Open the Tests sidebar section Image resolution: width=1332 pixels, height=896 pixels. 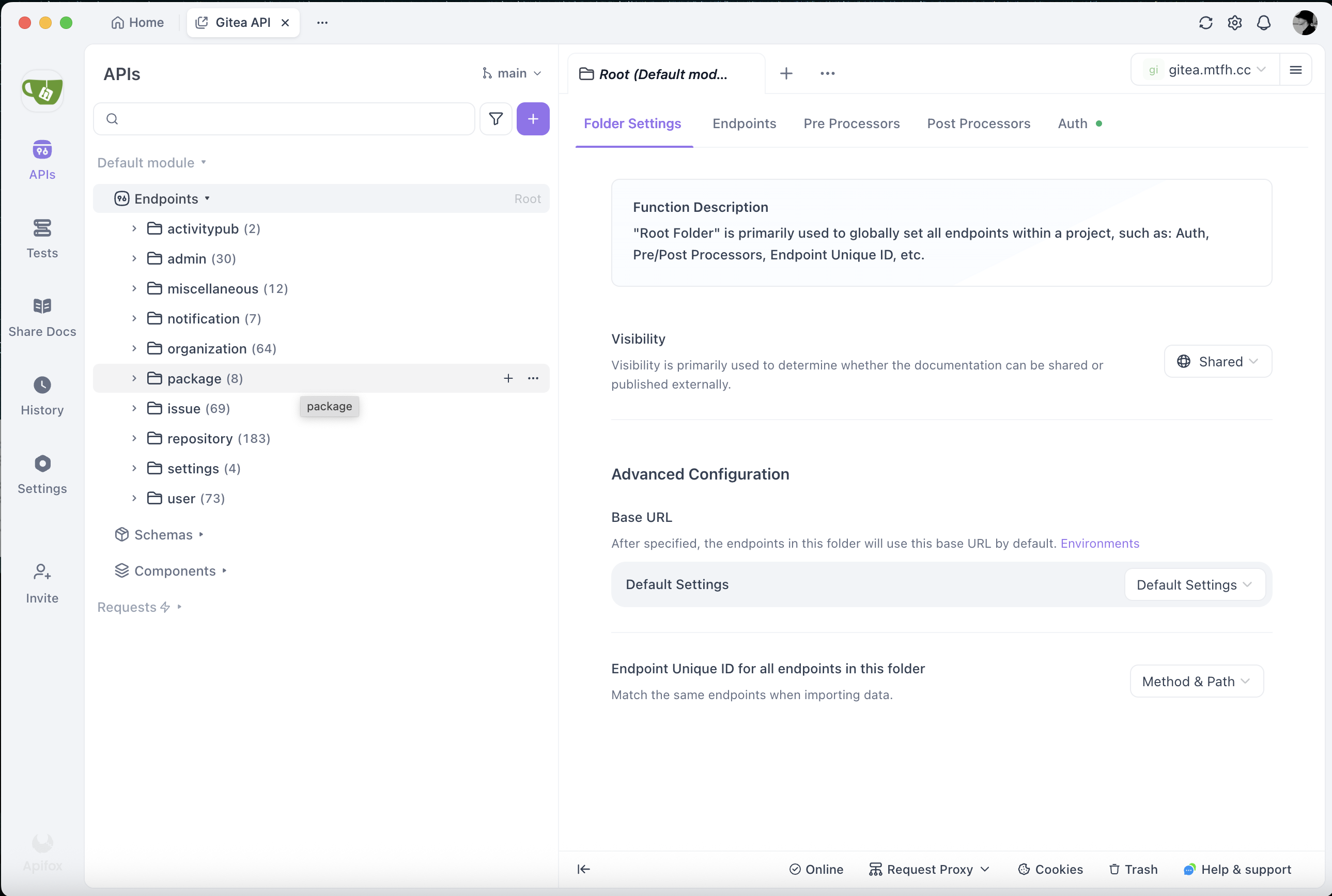(x=42, y=238)
